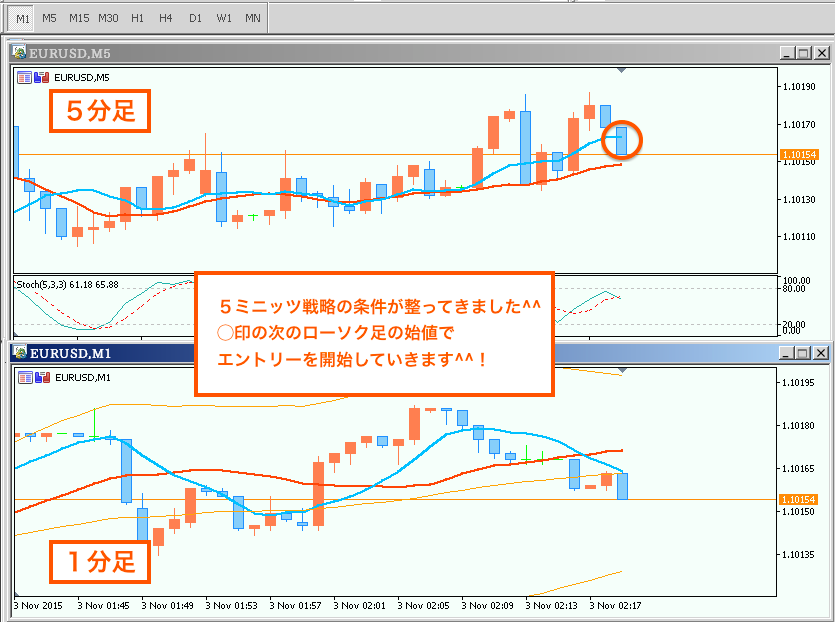
Task: Show one-click trading panel on M5 chart
Action: coord(24,77)
